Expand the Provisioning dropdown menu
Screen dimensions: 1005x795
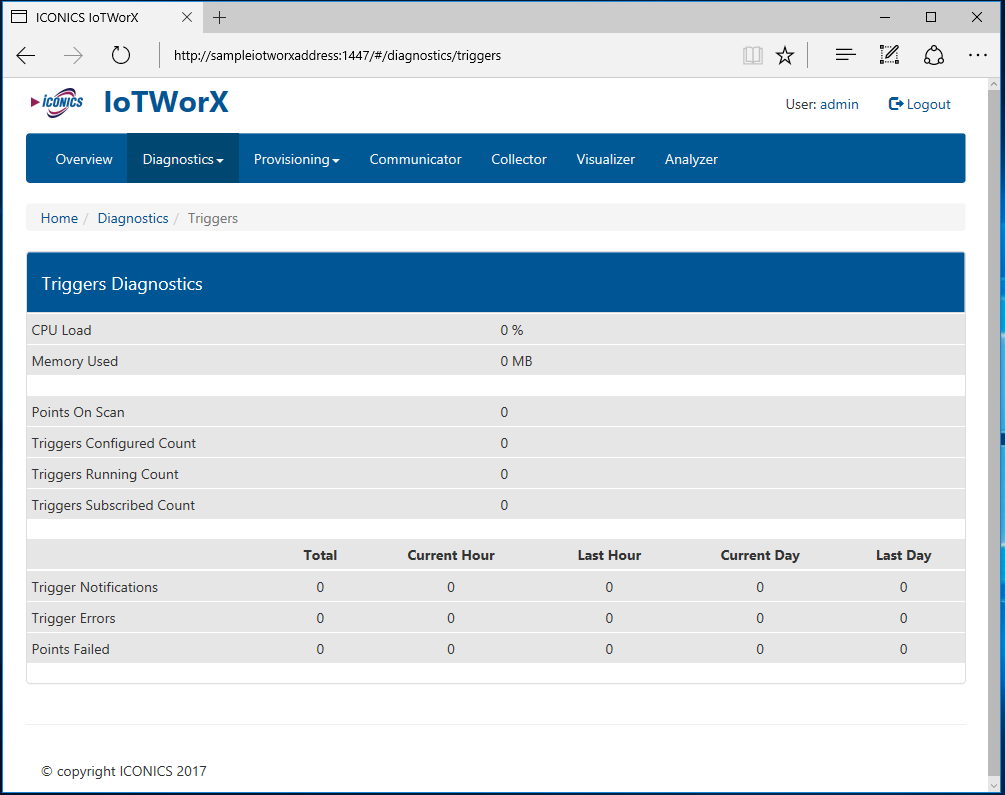(x=296, y=159)
